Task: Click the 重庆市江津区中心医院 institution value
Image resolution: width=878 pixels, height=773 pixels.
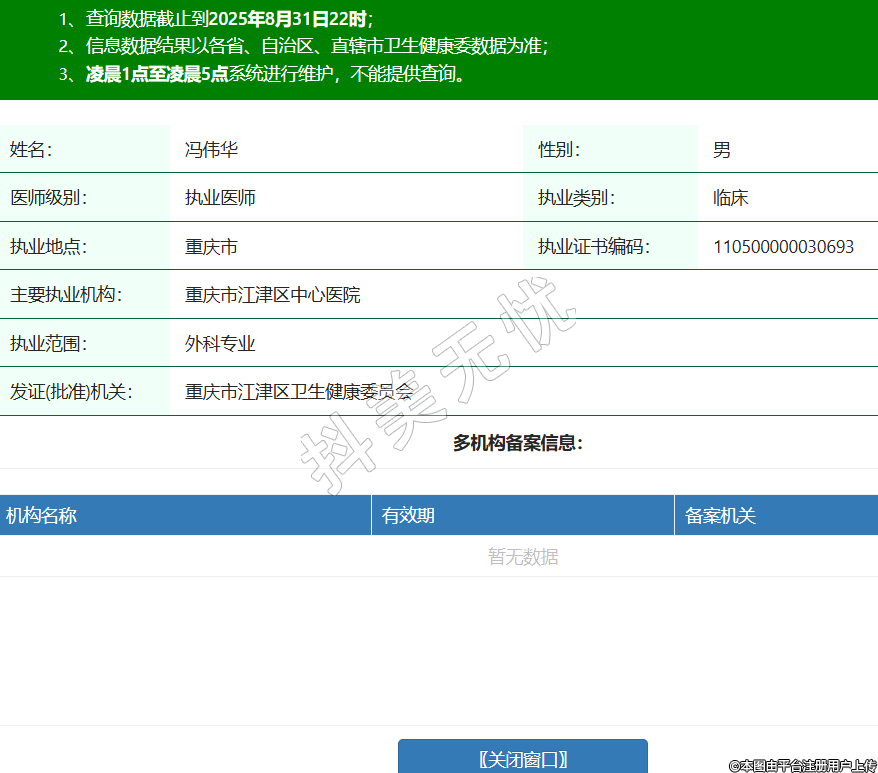Action: tap(272, 295)
